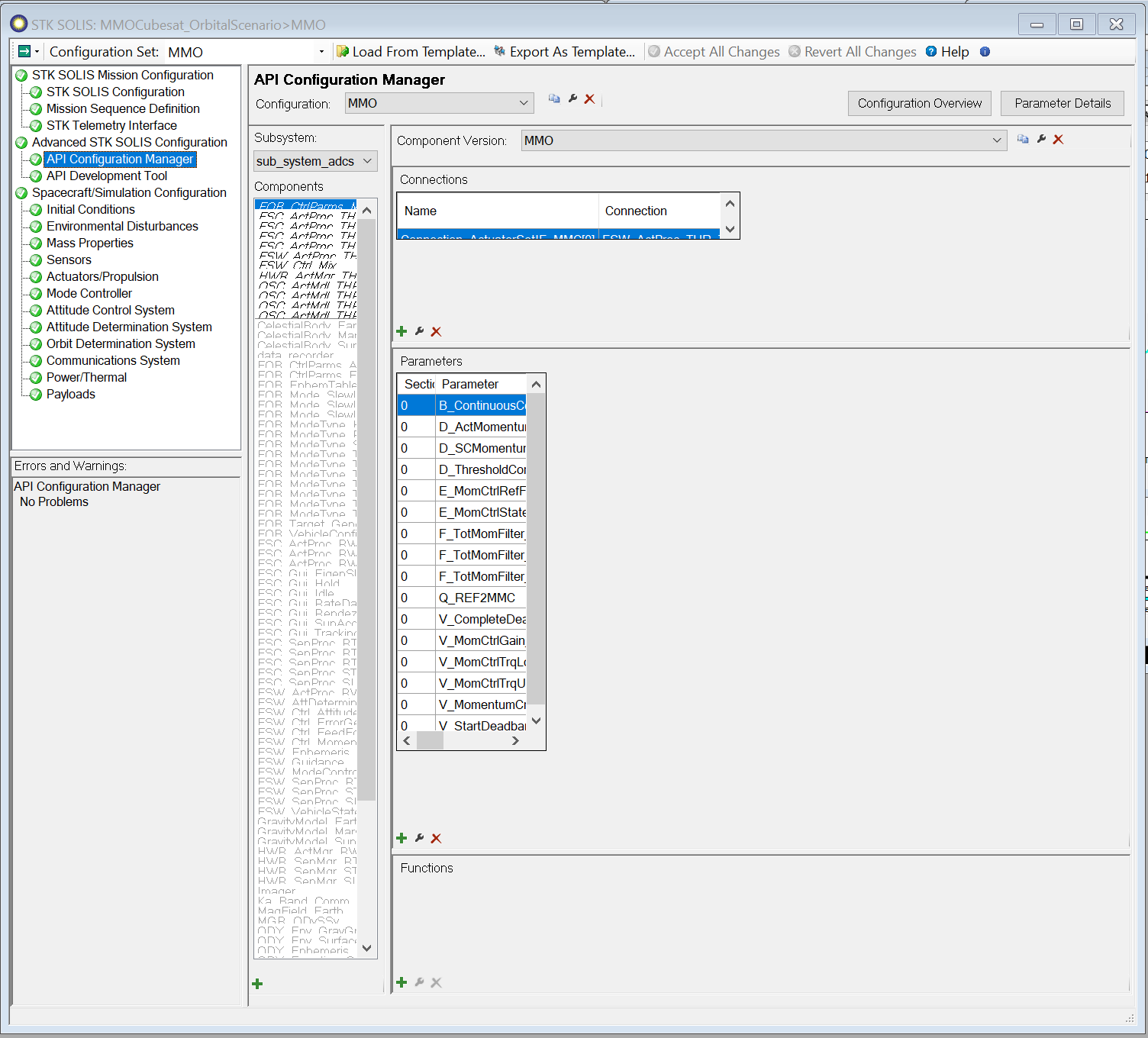Delete the selected connection using the red X
1148x1038 pixels.
pos(436,331)
